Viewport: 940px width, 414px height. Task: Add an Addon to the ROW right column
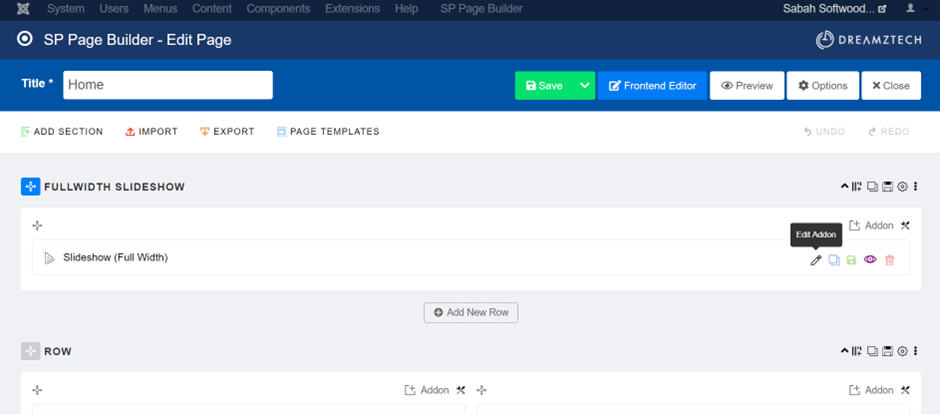tap(871, 390)
